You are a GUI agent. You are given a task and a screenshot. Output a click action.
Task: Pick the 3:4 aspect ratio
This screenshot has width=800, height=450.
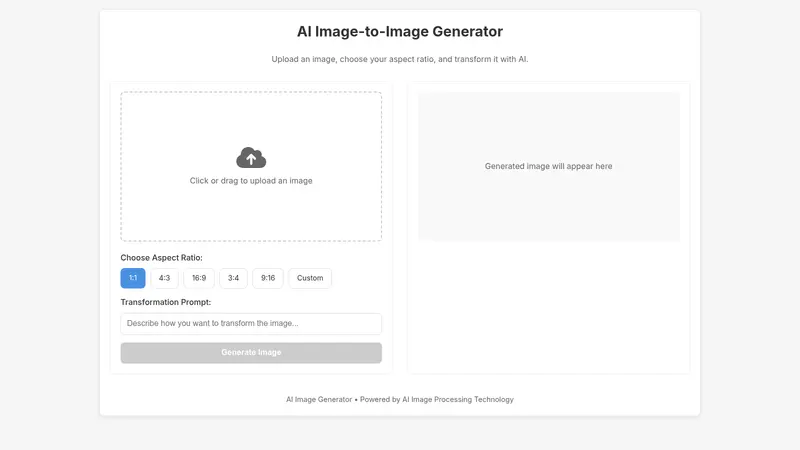tap(233, 278)
